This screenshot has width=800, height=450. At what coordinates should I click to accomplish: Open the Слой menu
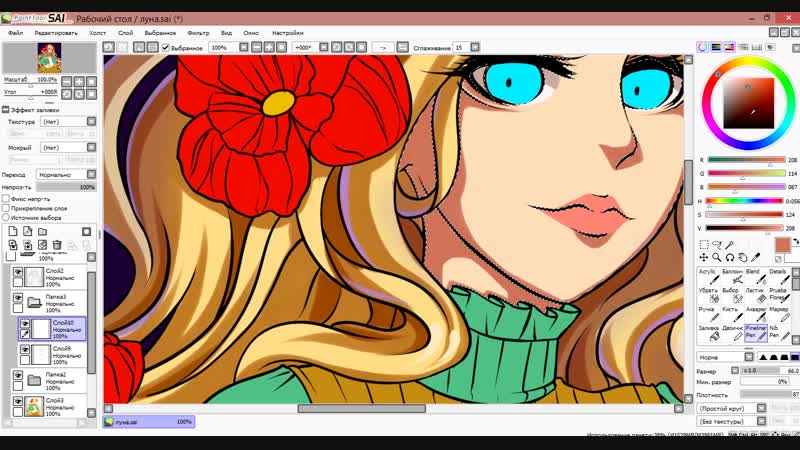click(126, 33)
